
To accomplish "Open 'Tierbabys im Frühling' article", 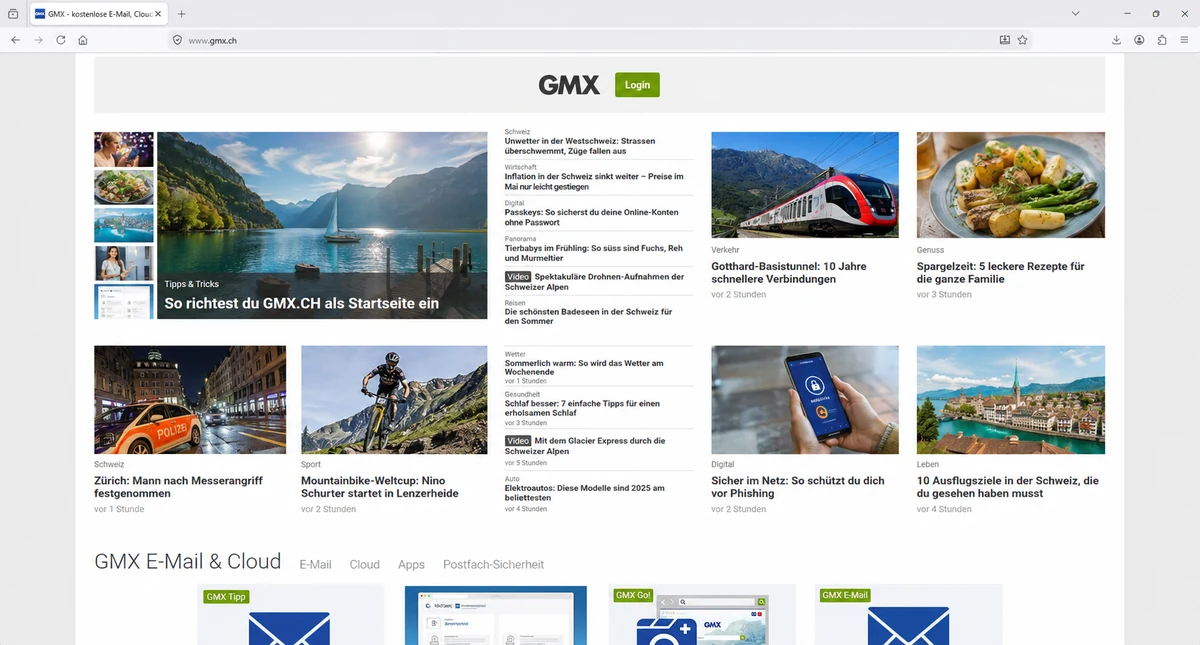I will [x=594, y=253].
